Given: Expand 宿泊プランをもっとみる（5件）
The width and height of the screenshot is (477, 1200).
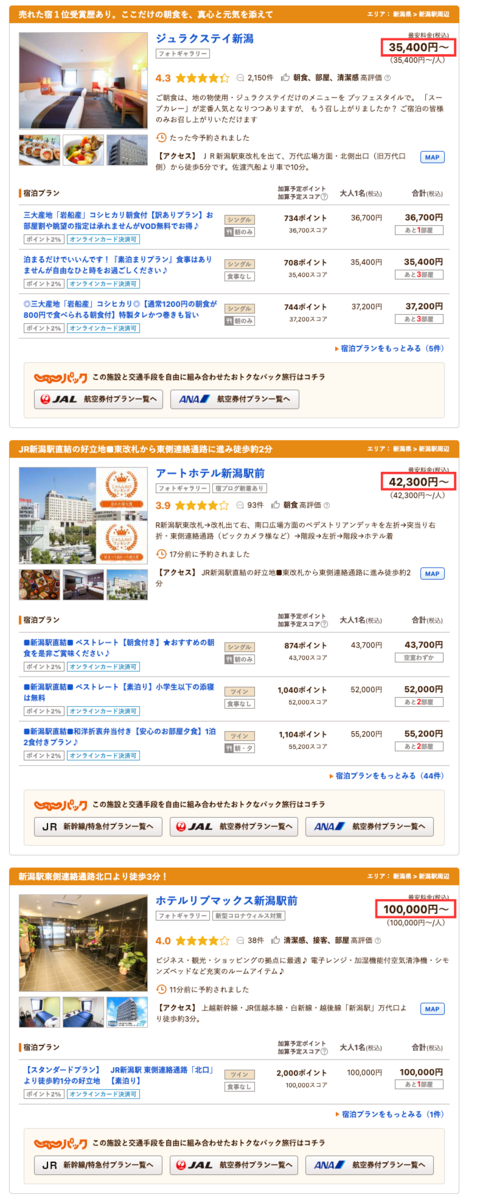Looking at the screenshot, I should 391,348.
